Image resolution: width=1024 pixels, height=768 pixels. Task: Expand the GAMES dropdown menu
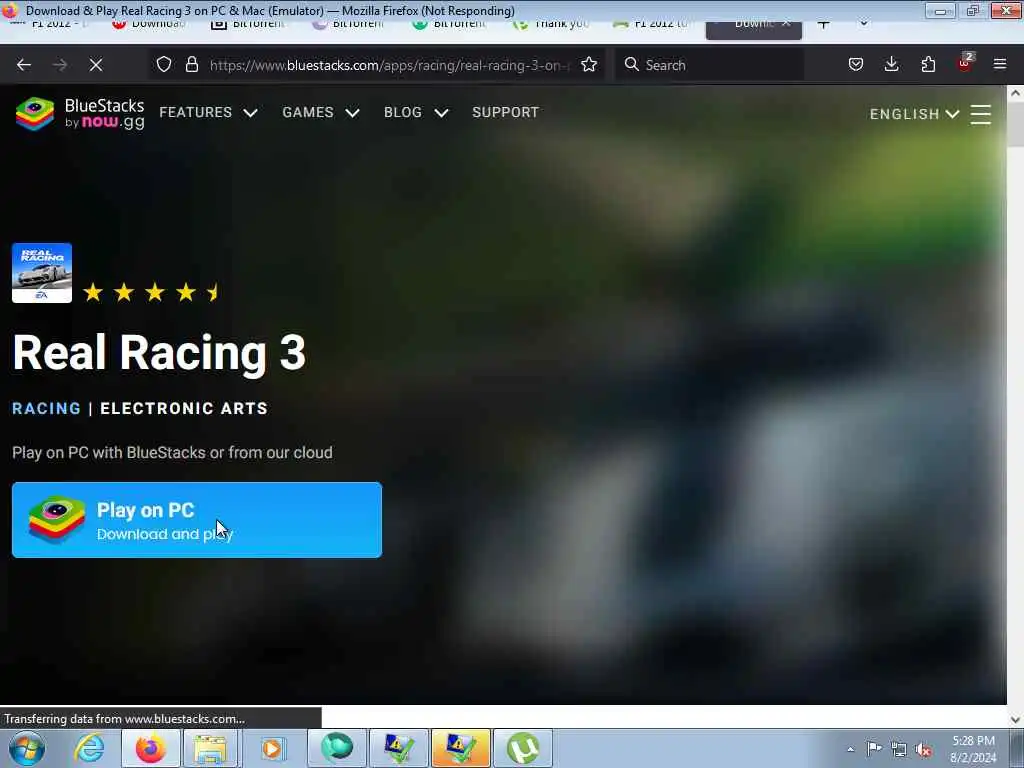pyautogui.click(x=321, y=112)
